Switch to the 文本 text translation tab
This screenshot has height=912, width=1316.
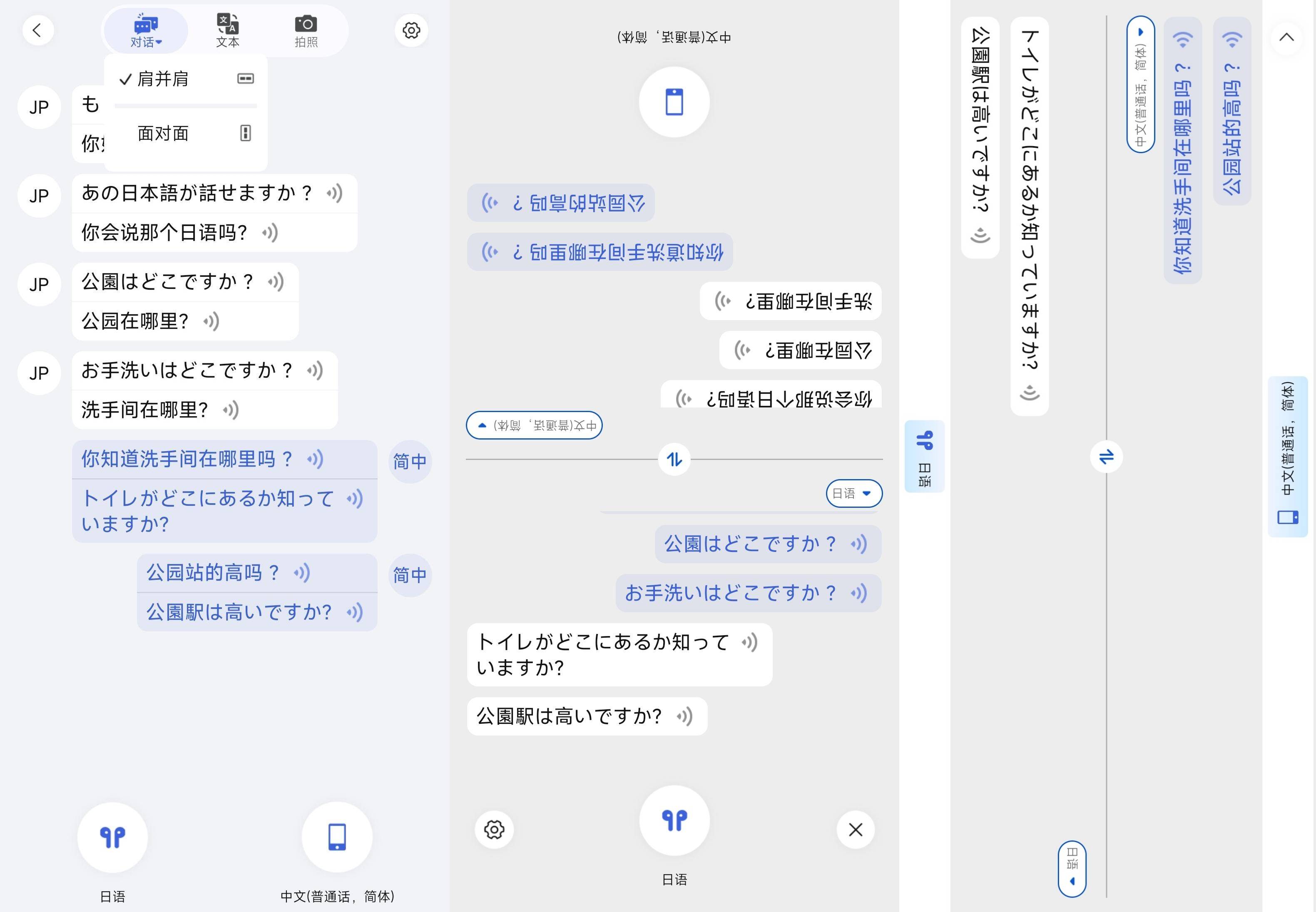(x=226, y=30)
